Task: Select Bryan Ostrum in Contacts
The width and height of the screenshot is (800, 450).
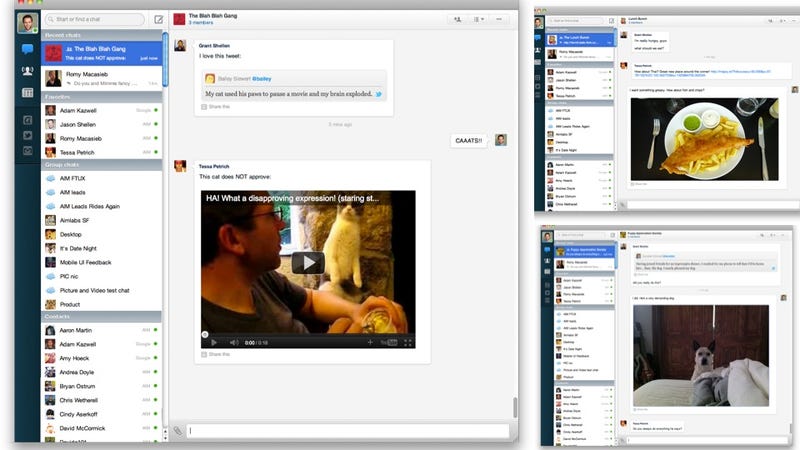Action: coord(102,386)
